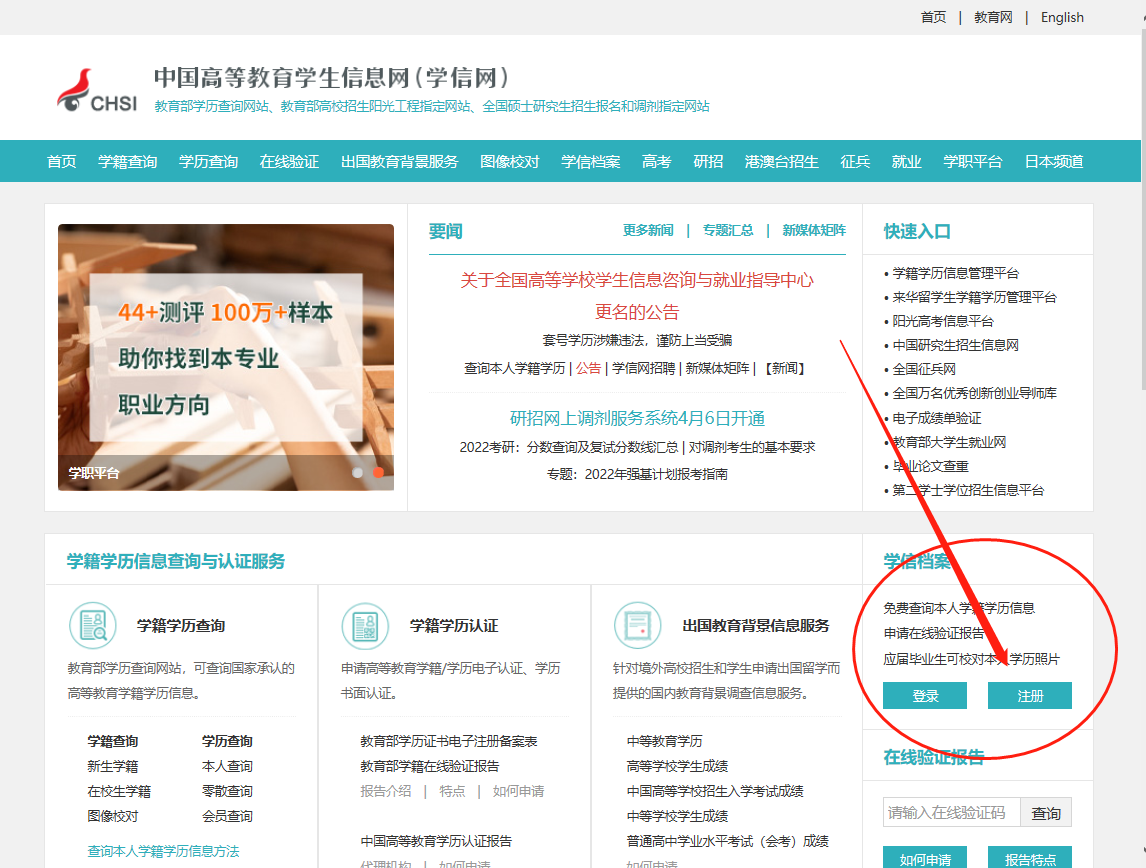This screenshot has height=868, width=1146.
Task: Open the 学职平台 banner image
Action: click(225, 357)
